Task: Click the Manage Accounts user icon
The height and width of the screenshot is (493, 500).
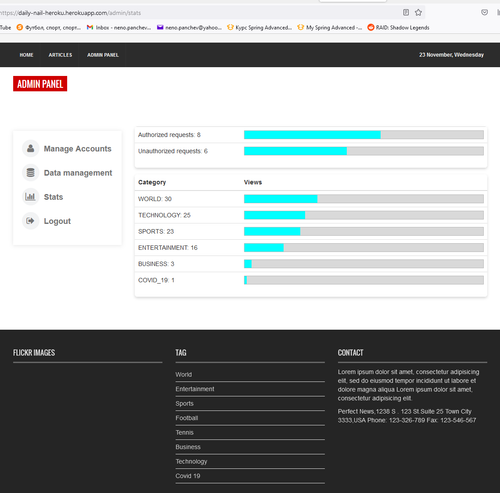Action: click(30, 148)
